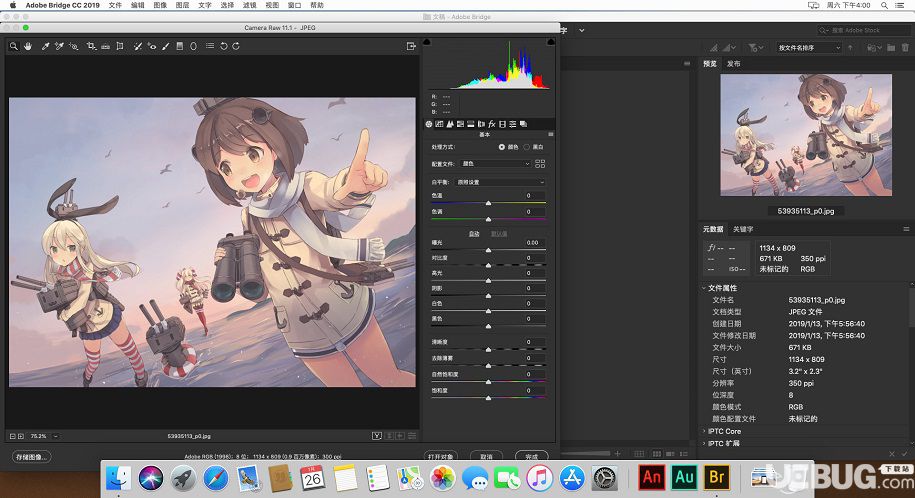Screen dimensions: 915x498
Task: Select the Black & White treatment radio button
Action: coord(526,147)
